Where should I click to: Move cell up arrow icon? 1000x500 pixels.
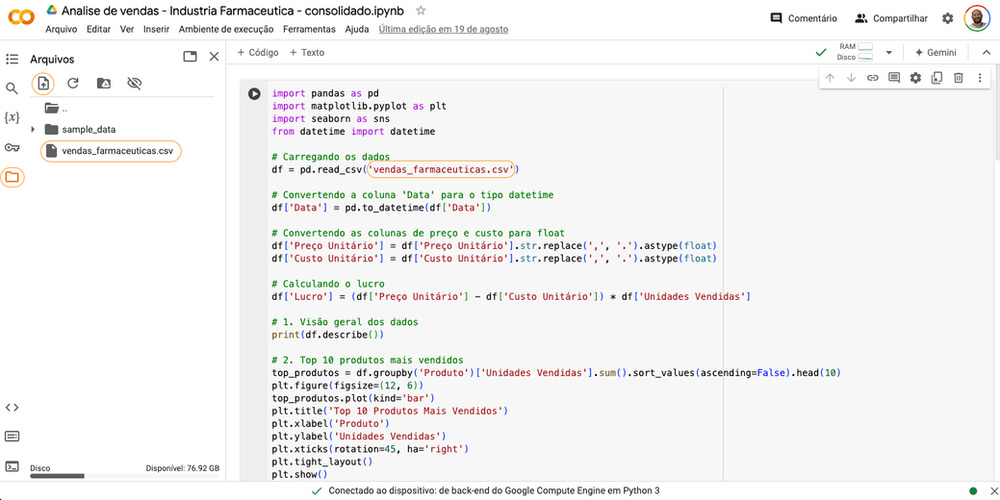(x=830, y=78)
